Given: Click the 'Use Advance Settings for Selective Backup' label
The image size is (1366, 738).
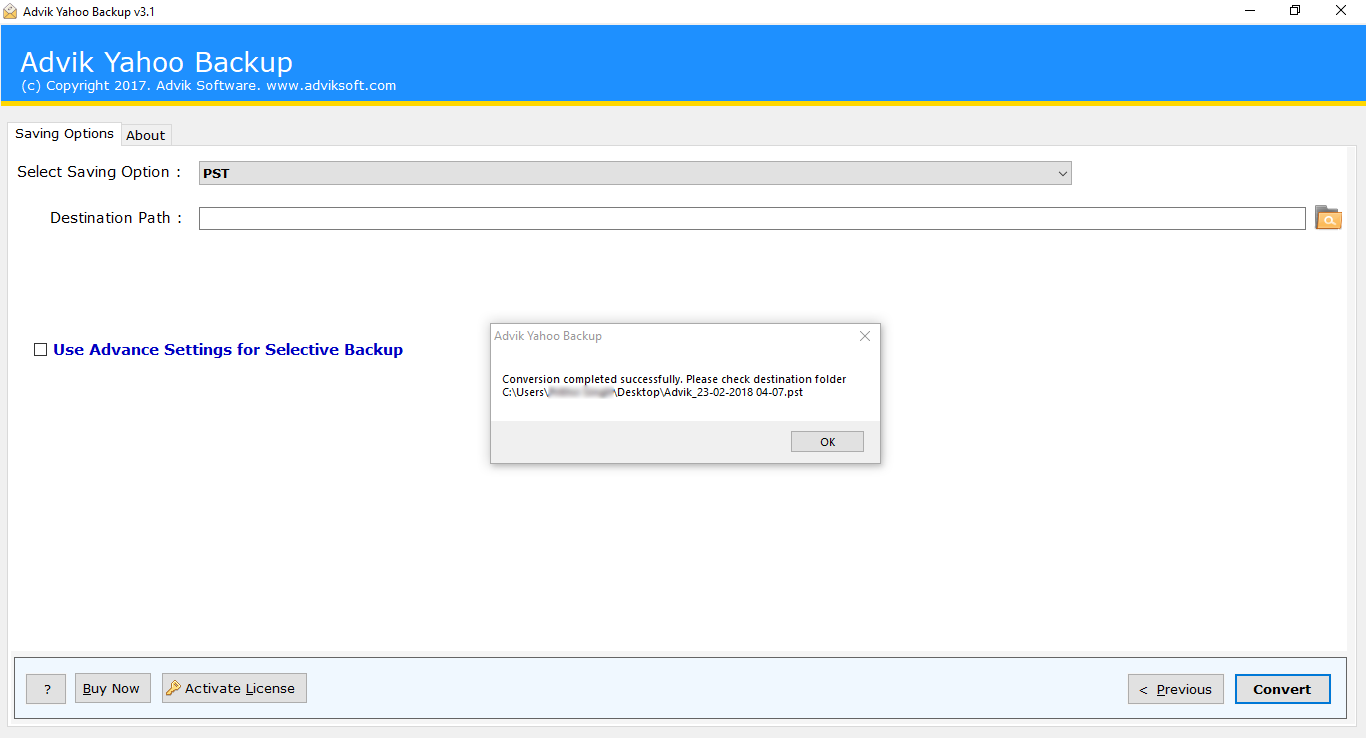Looking at the screenshot, I should point(228,350).
